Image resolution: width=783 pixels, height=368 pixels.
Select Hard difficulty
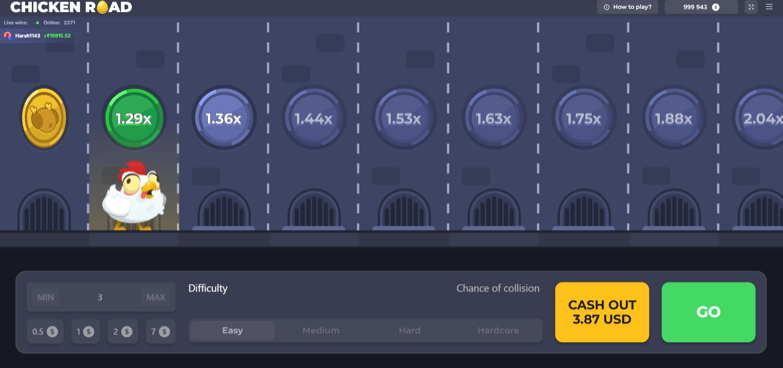click(409, 331)
